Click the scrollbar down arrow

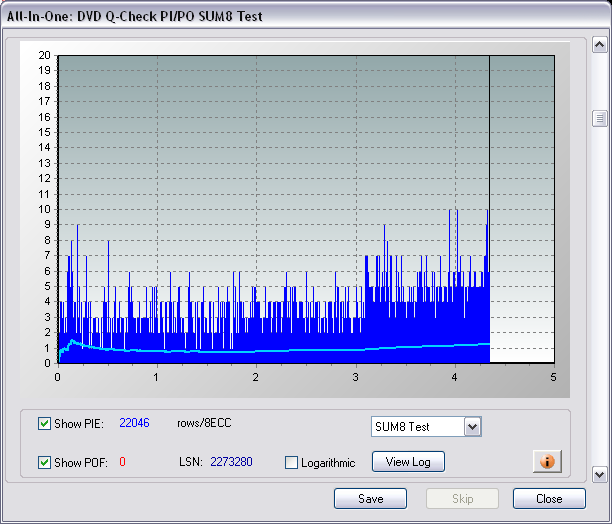coord(600,474)
